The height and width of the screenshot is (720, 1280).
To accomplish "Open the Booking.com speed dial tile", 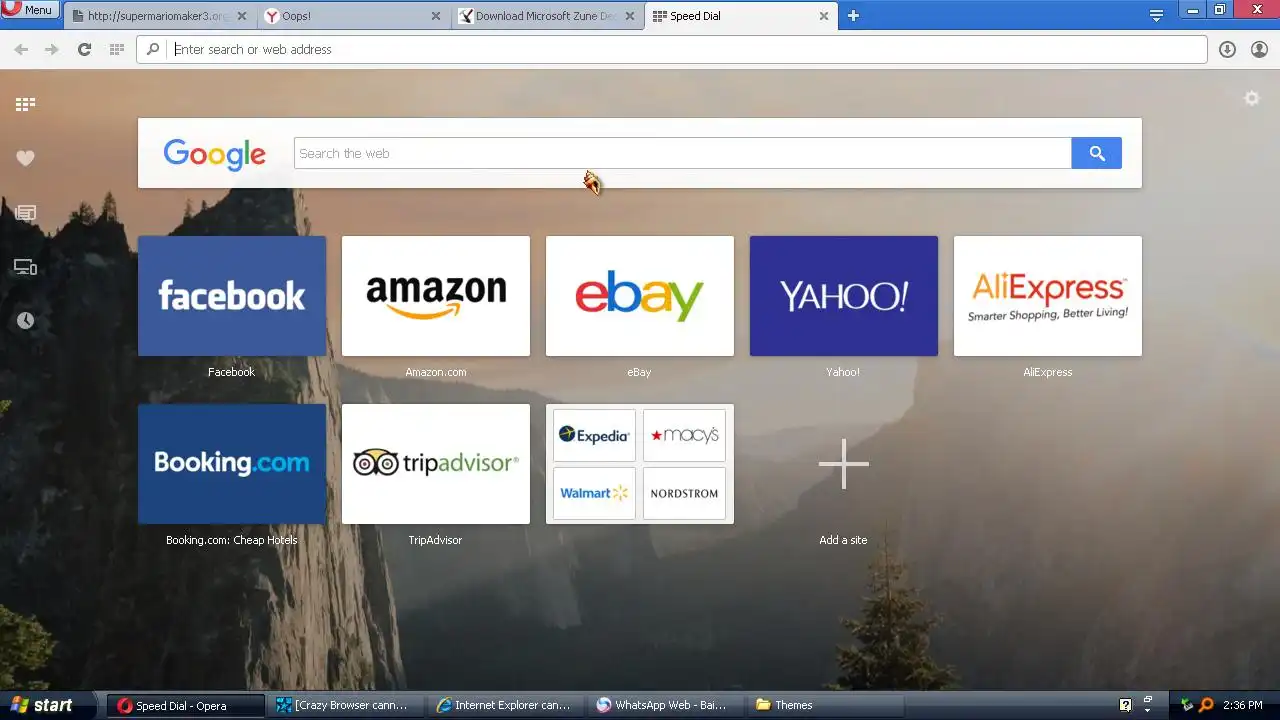I will coord(232,464).
